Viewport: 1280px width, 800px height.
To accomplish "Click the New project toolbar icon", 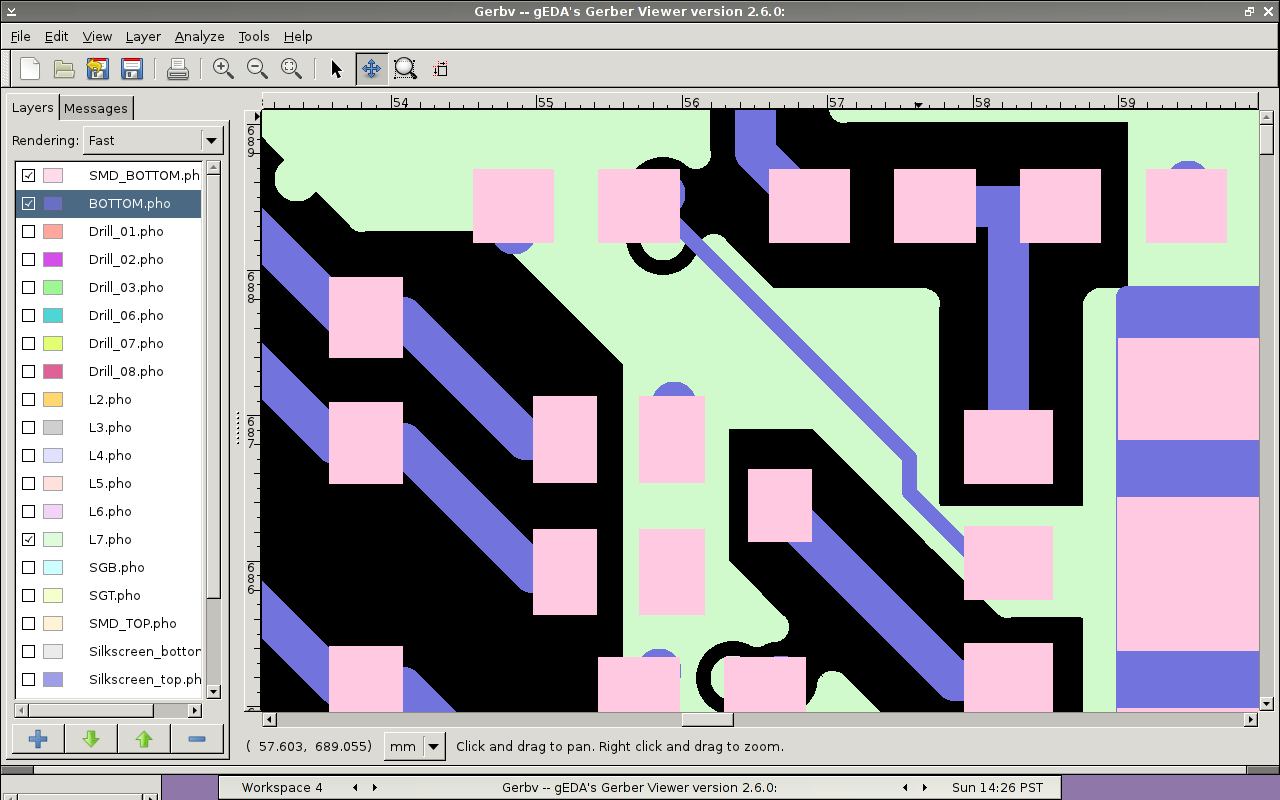I will point(30,69).
